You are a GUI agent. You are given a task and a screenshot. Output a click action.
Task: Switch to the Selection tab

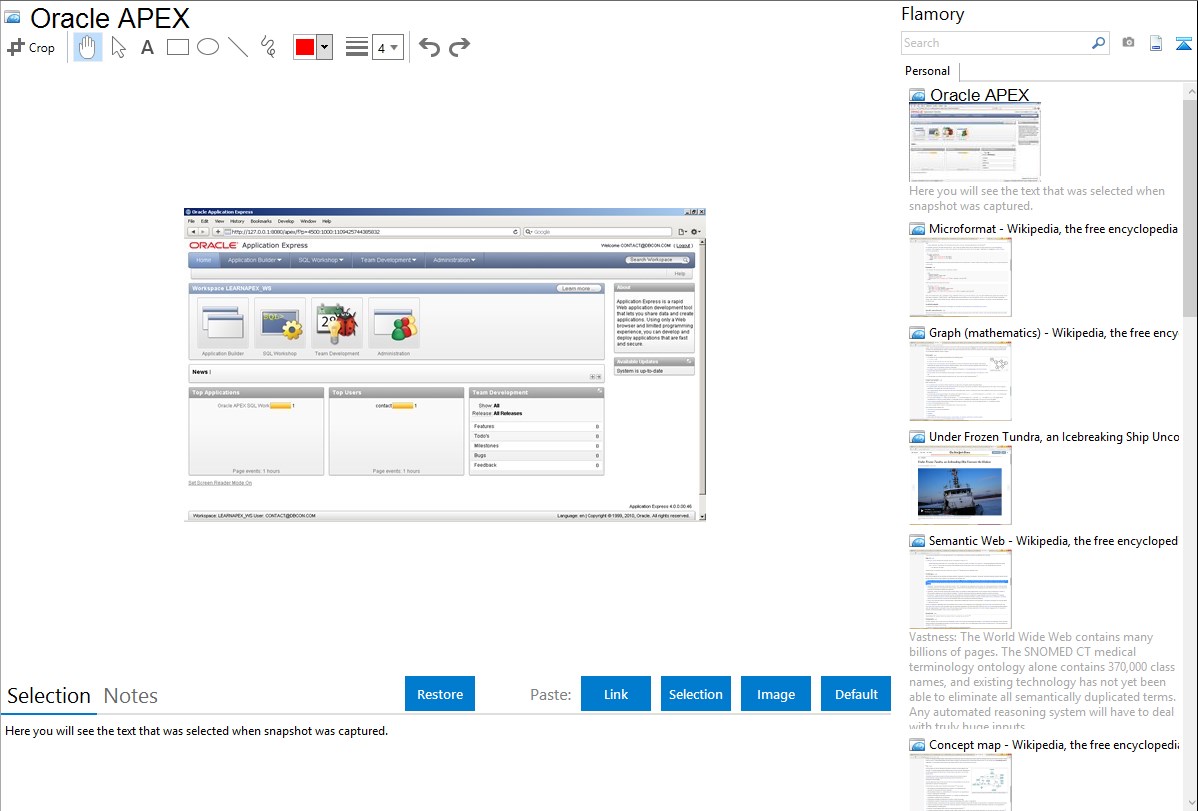[x=49, y=696]
